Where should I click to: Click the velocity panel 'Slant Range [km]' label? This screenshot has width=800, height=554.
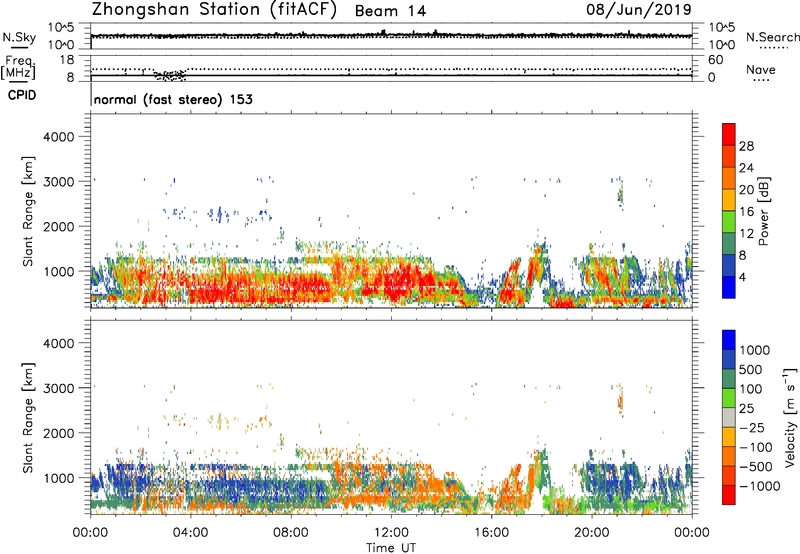[x=28, y=418]
